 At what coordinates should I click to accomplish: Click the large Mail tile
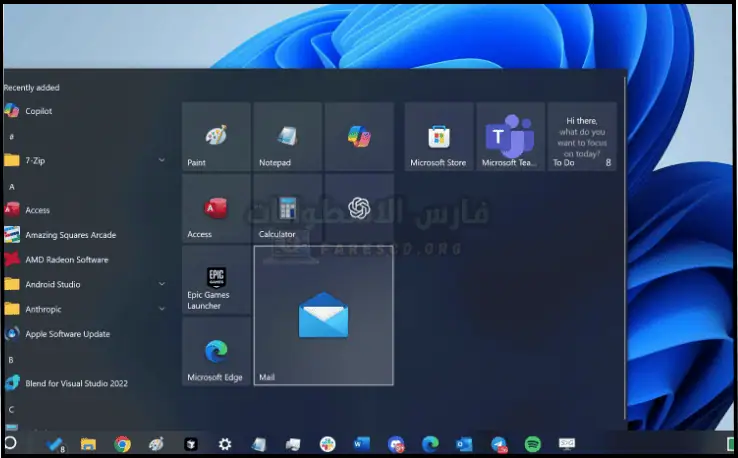click(323, 316)
